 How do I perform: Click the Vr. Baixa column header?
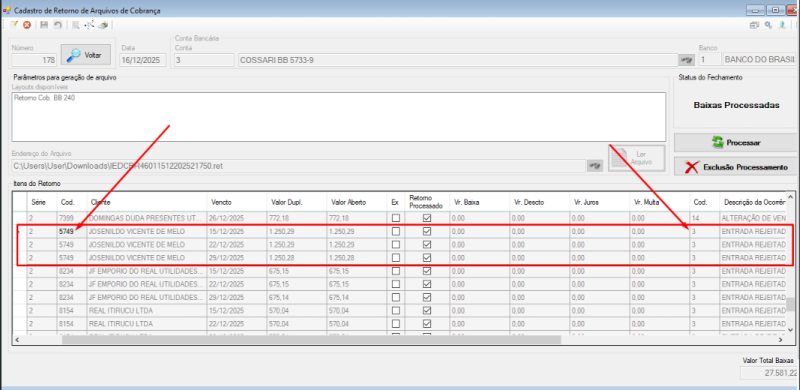[479, 202]
